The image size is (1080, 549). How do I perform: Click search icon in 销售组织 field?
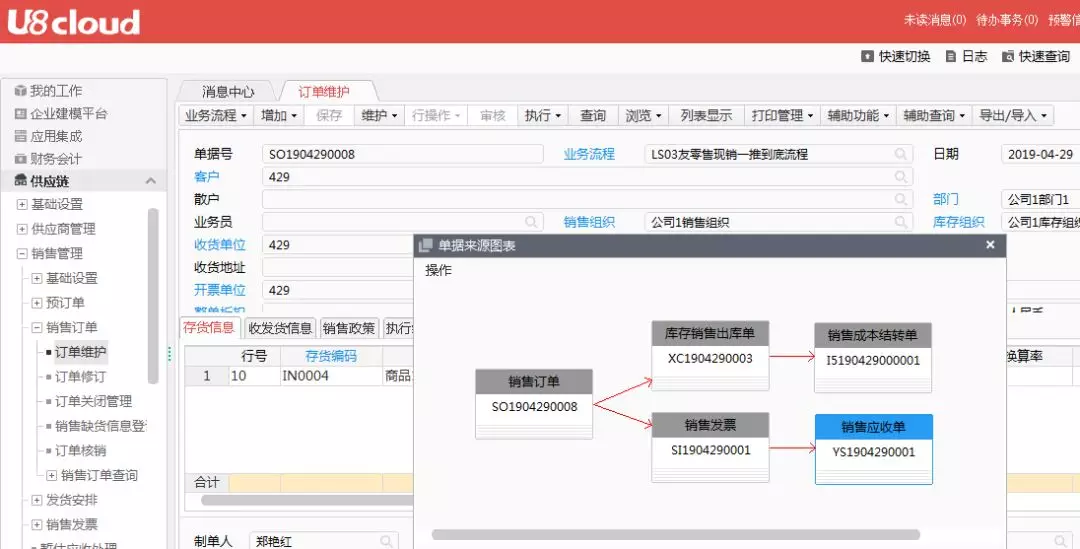pyautogui.click(x=900, y=222)
